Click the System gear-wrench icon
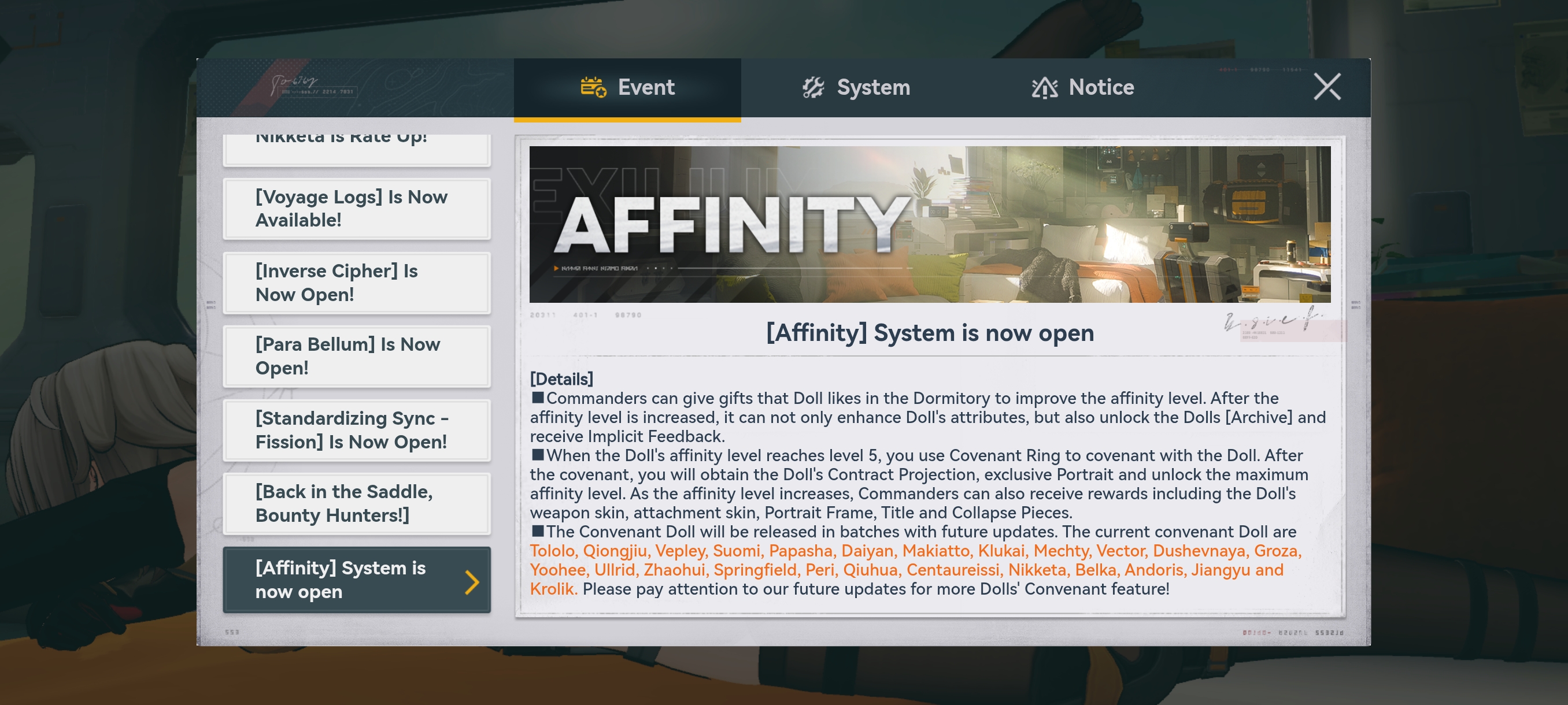 812,88
